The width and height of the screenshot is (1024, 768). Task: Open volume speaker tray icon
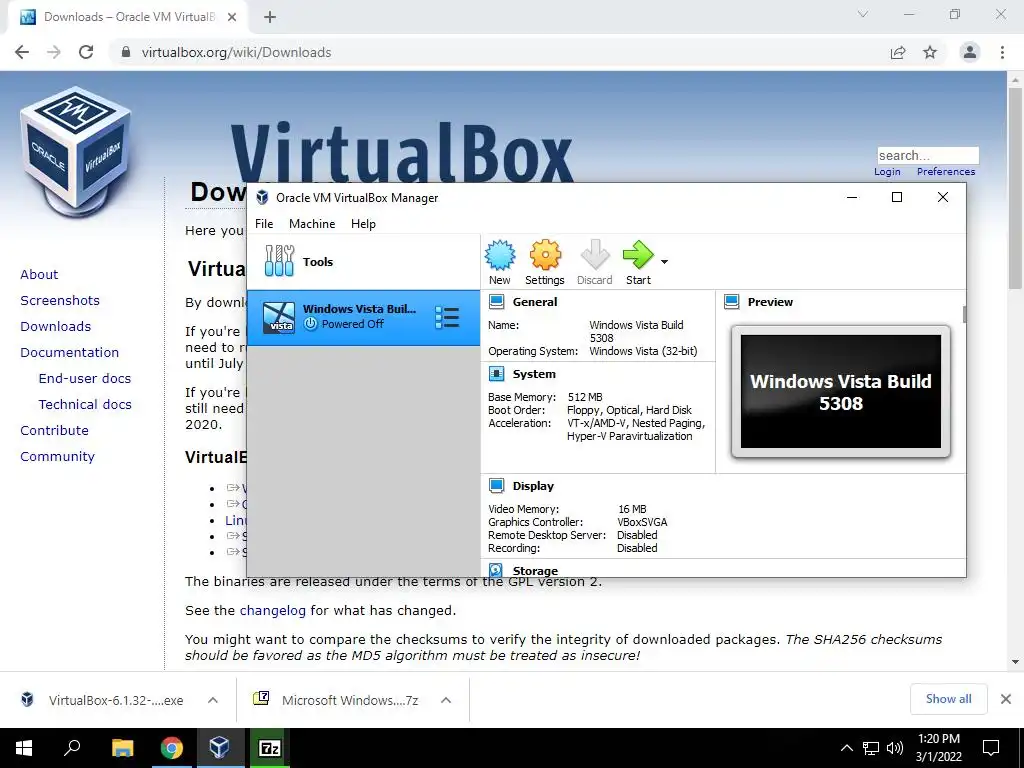click(x=895, y=748)
